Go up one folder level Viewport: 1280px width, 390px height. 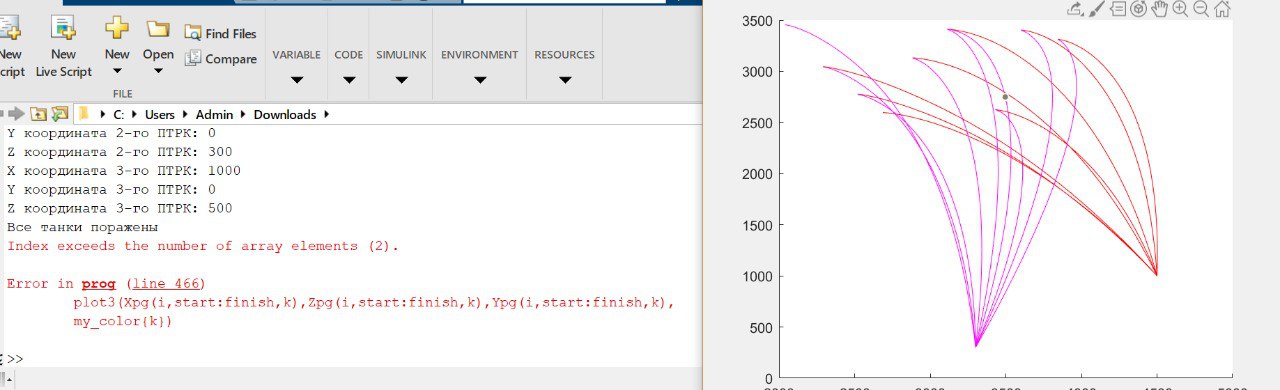pos(38,114)
